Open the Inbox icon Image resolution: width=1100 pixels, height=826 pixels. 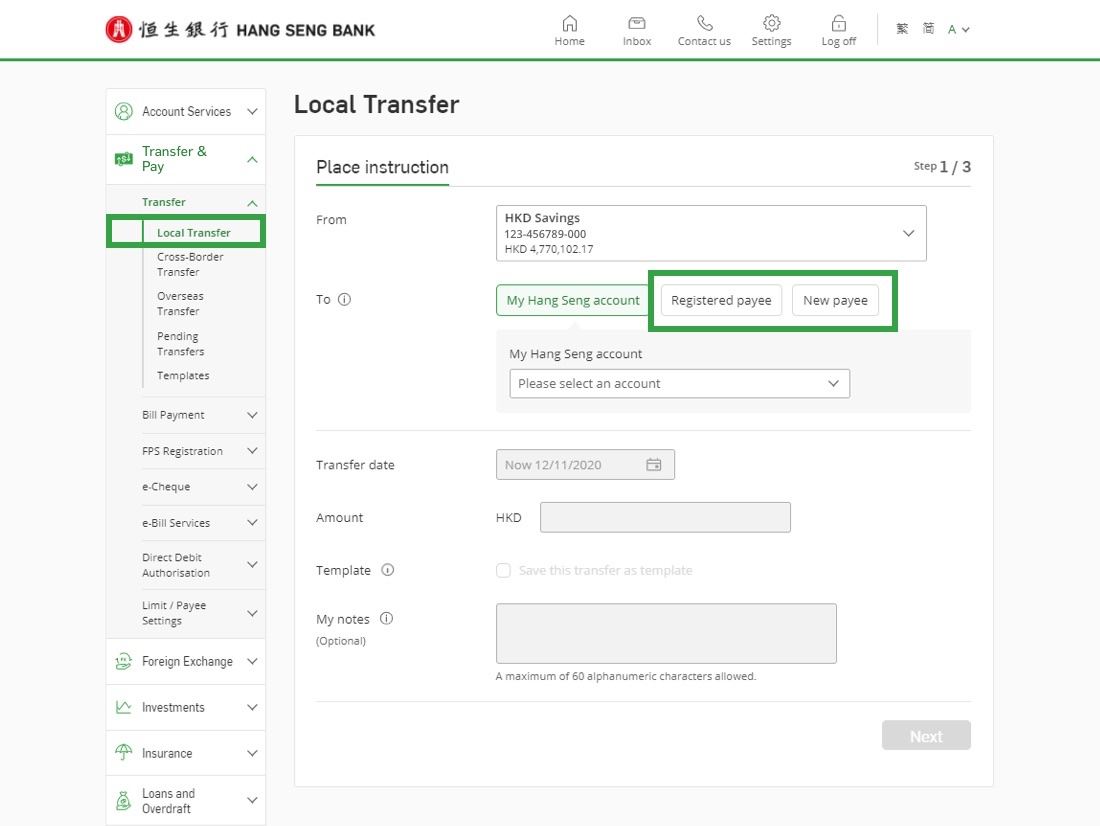636,23
